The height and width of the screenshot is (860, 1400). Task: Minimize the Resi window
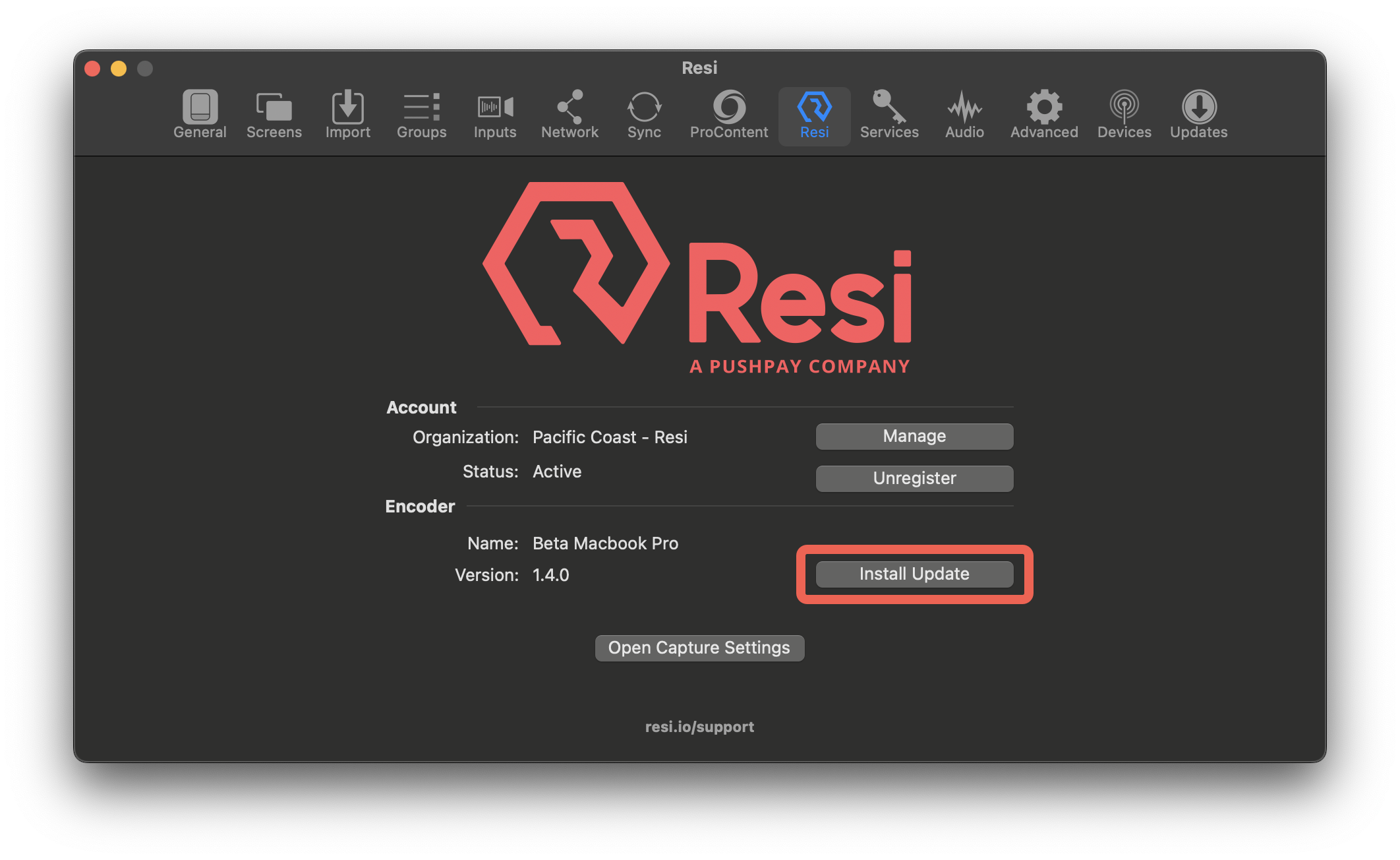118,68
